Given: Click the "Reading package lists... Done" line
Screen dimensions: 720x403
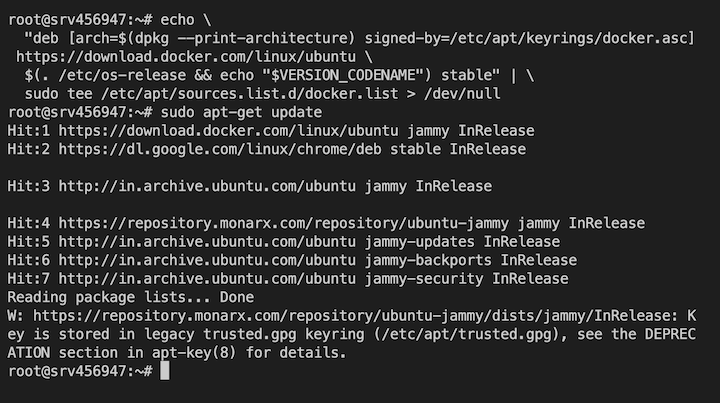Looking at the screenshot, I should click(130, 297).
